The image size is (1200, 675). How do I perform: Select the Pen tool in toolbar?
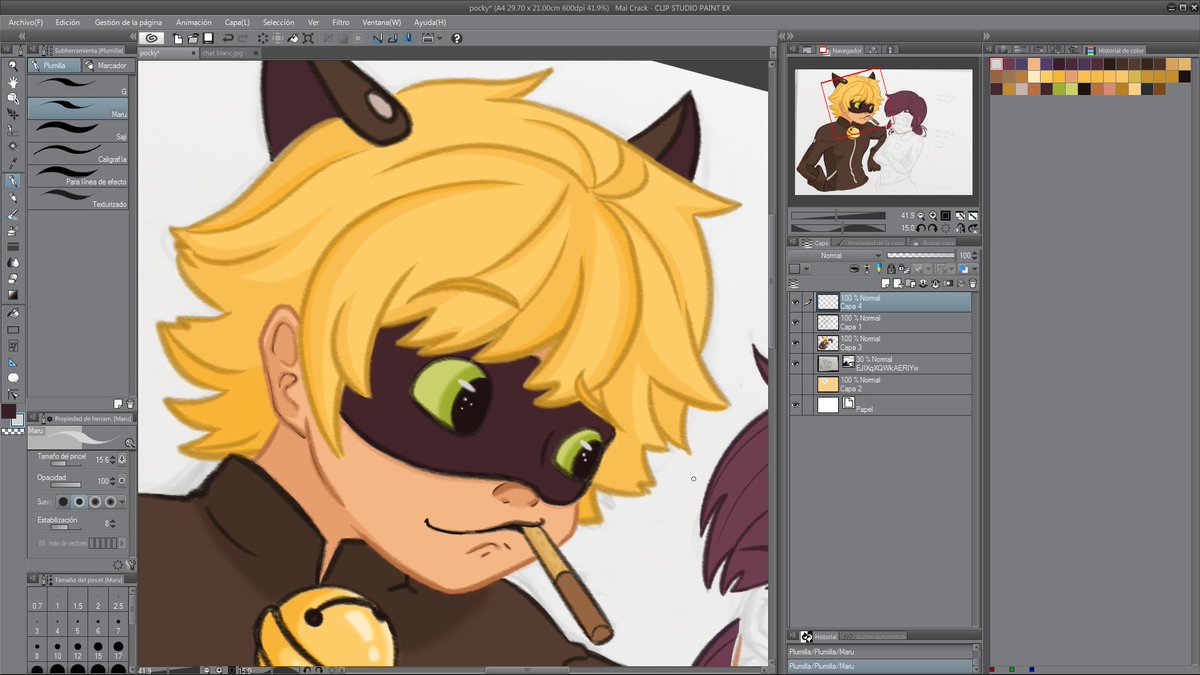tap(13, 181)
